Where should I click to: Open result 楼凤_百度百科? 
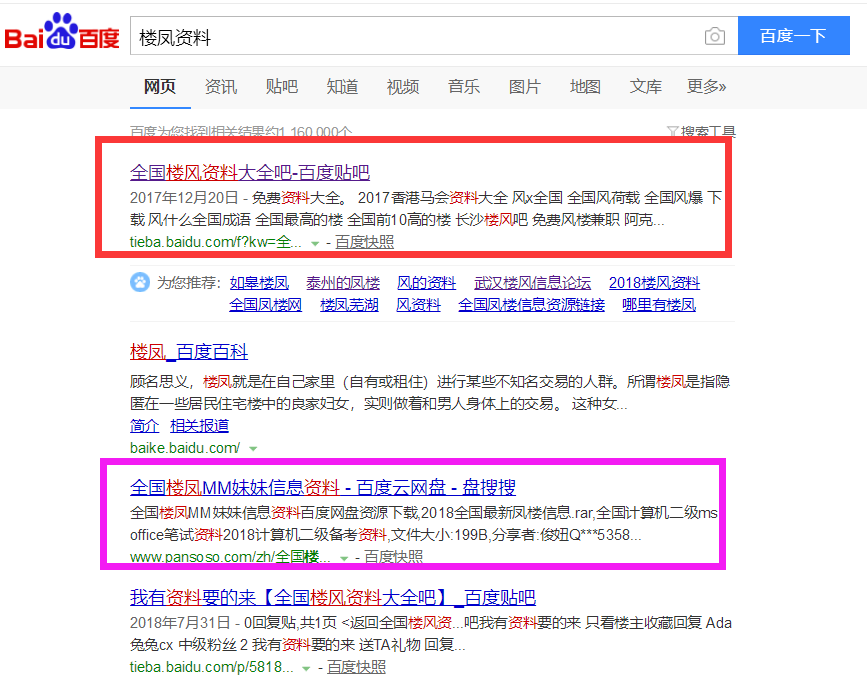coord(189,352)
